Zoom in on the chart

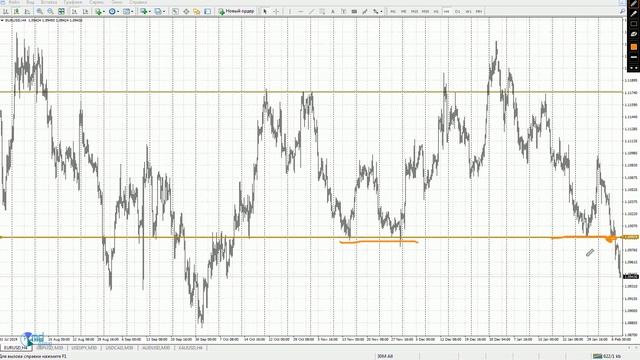(40, 11)
